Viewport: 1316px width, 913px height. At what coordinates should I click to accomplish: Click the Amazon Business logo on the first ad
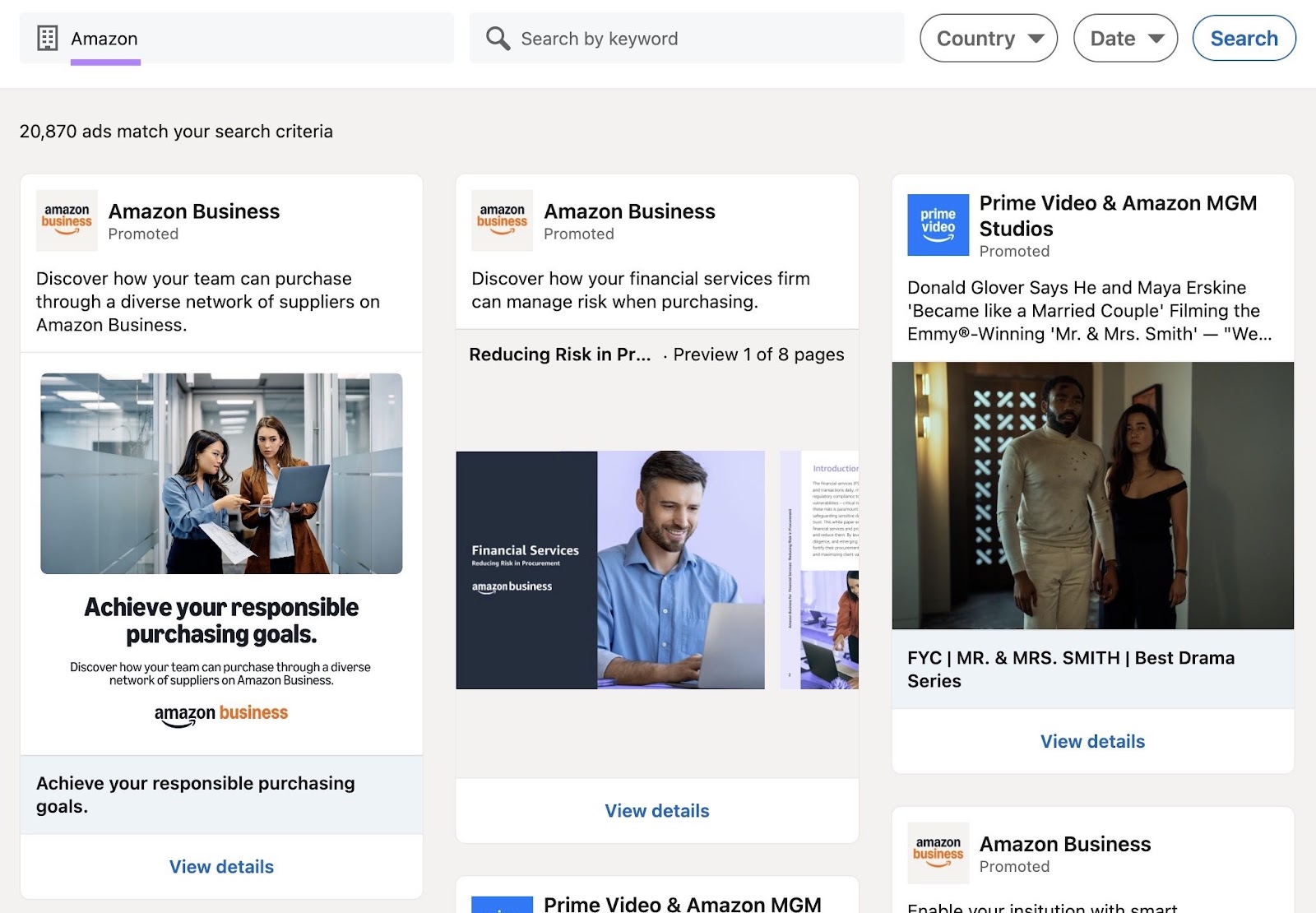coord(68,220)
